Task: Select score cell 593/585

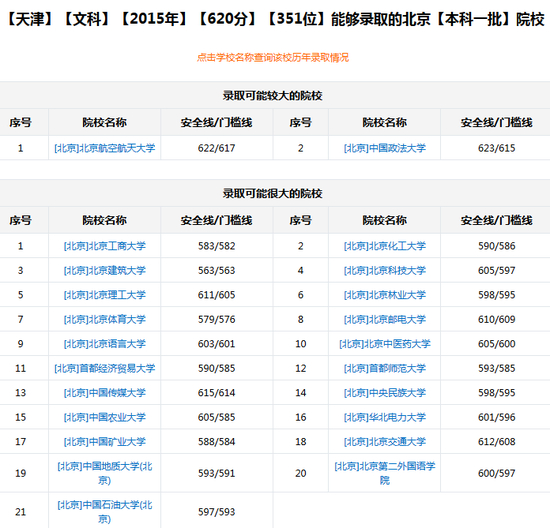Action: (496, 368)
